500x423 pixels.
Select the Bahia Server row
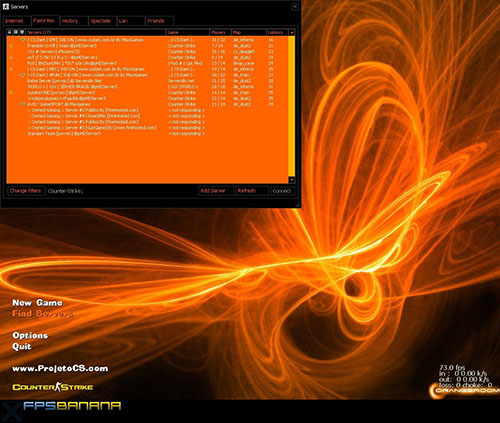pos(147,81)
